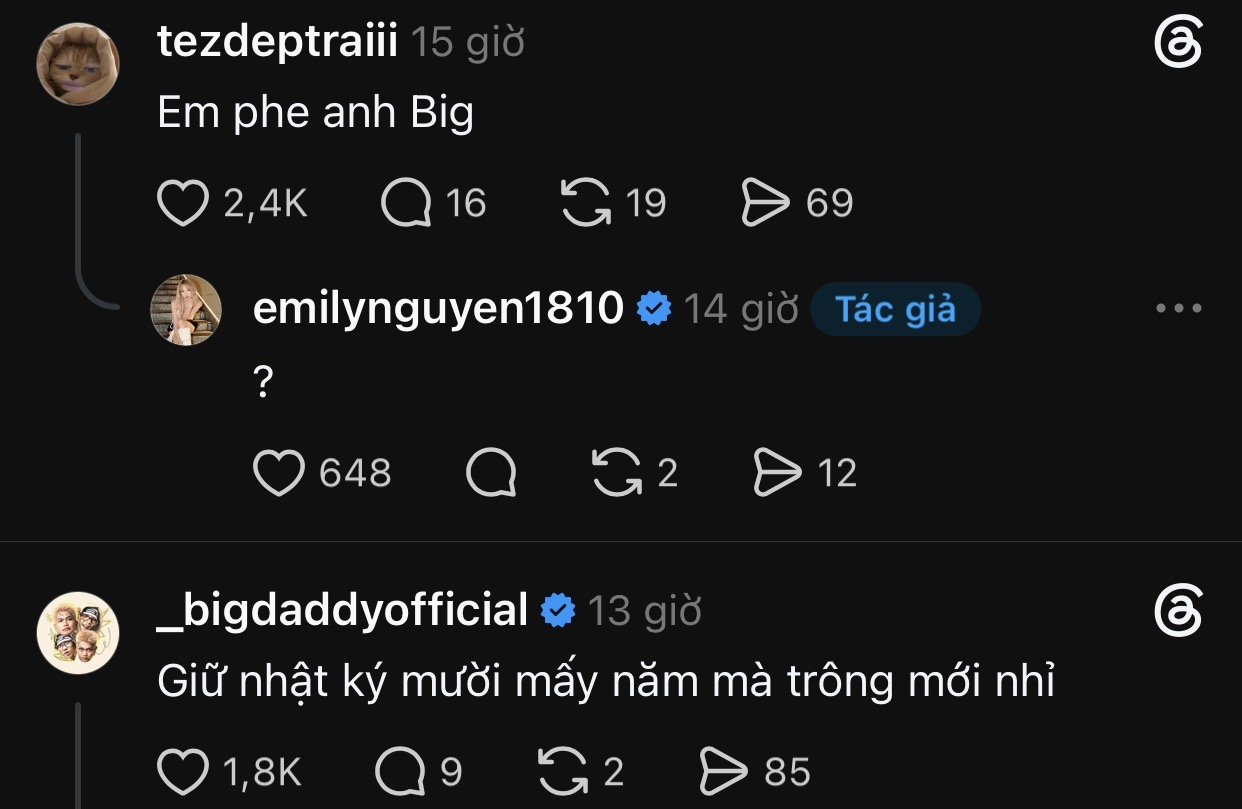Tap Threads logo beside tezdeptraiii's comment
The image size is (1242, 809).
1178,43
